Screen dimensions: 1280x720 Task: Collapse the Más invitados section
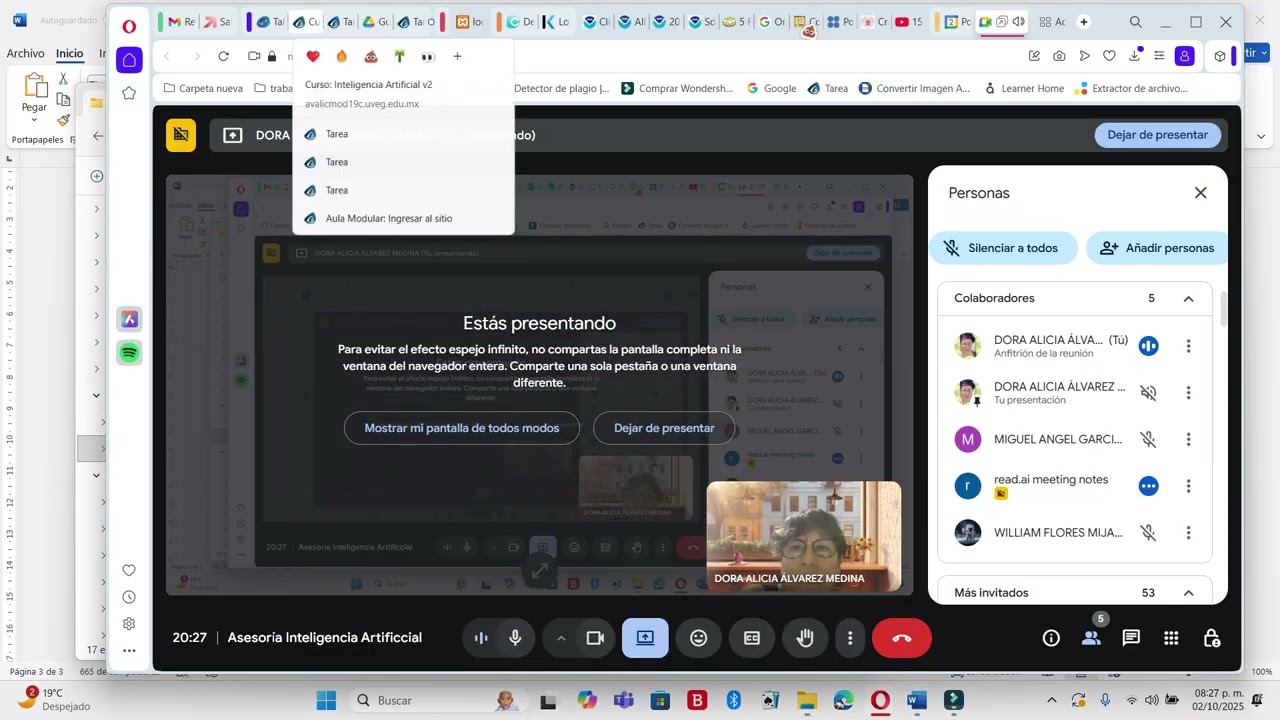point(1188,593)
